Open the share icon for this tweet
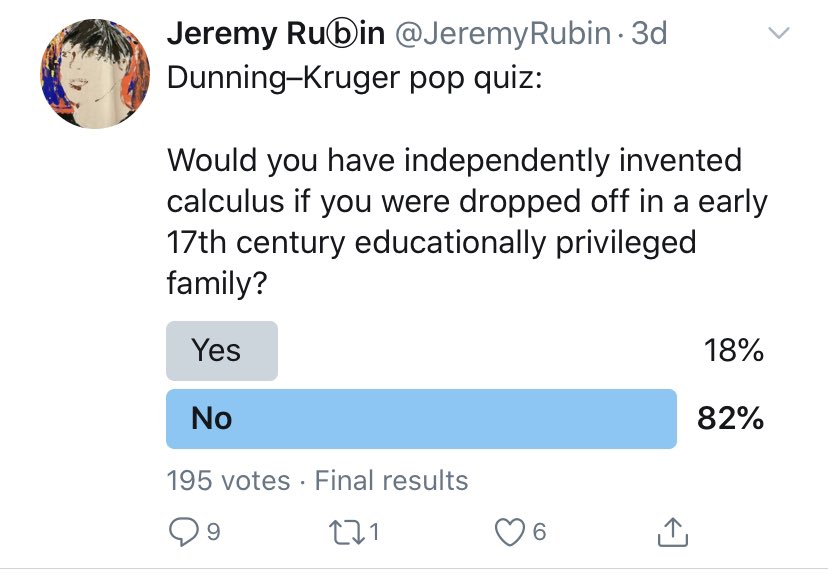Viewport: 828px width, 578px height. [672, 532]
